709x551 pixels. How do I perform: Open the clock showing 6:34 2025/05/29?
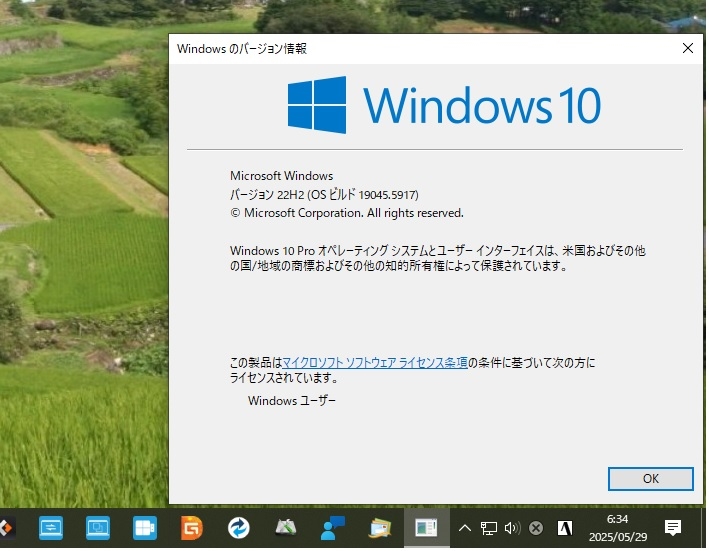click(x=620, y=530)
